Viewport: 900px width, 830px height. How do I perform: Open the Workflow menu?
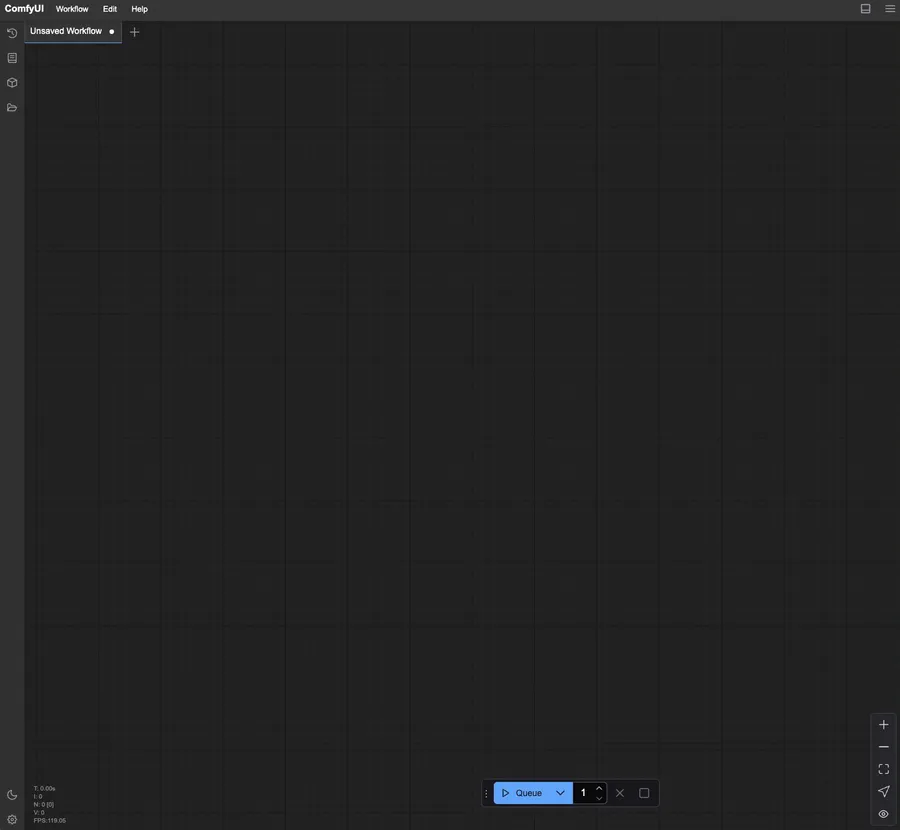point(72,9)
